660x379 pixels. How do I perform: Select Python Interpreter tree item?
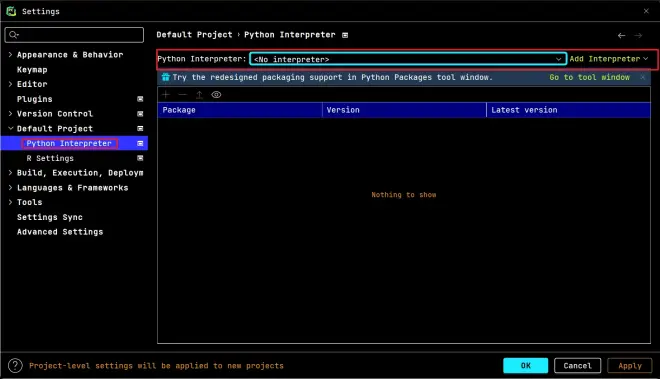(69, 143)
